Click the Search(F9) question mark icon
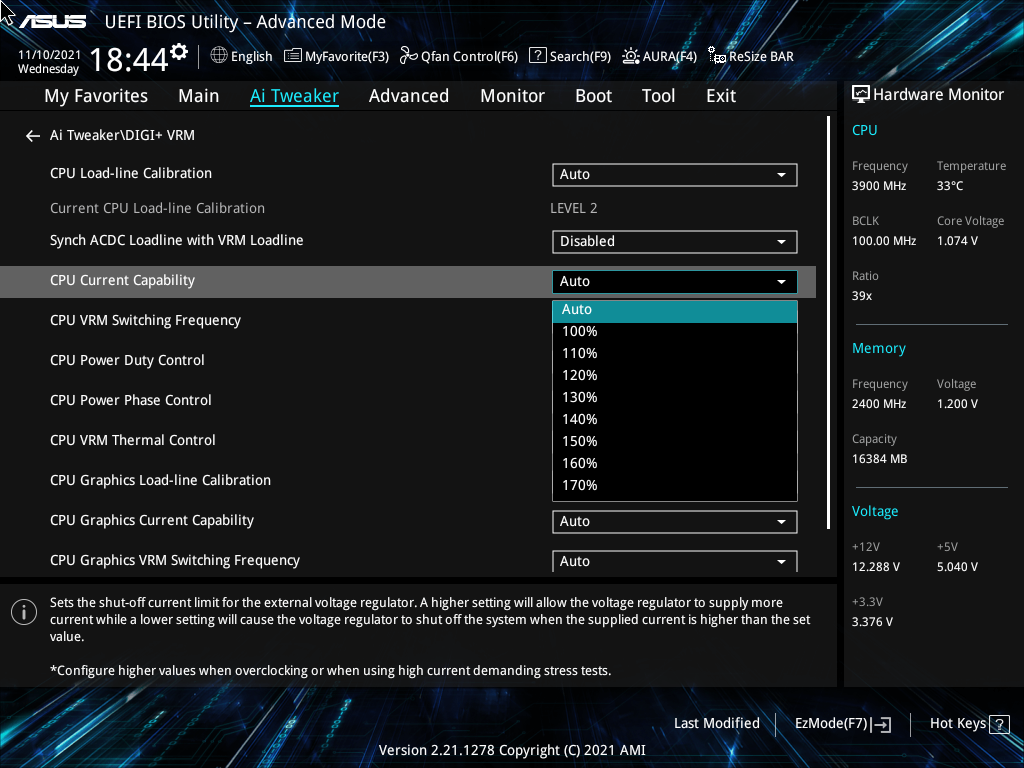This screenshot has width=1024, height=768. [537, 56]
